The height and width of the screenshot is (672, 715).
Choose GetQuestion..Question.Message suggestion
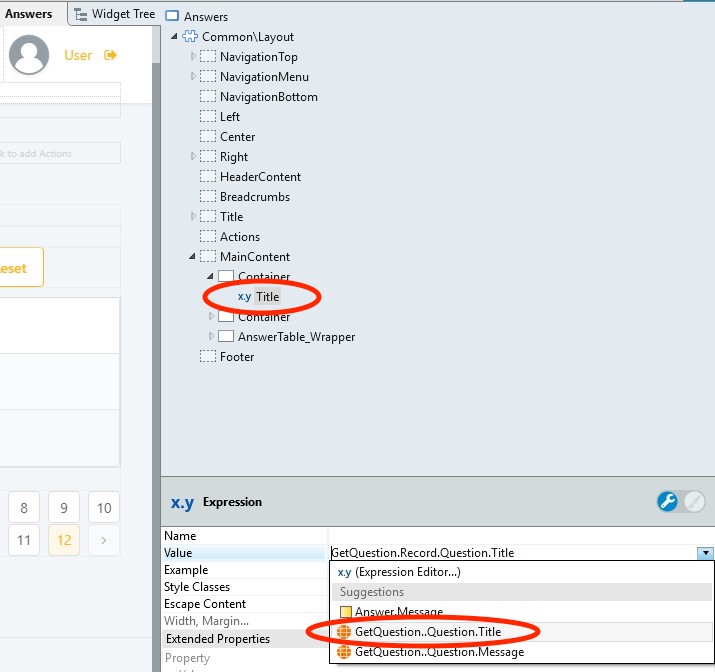tap(521, 652)
